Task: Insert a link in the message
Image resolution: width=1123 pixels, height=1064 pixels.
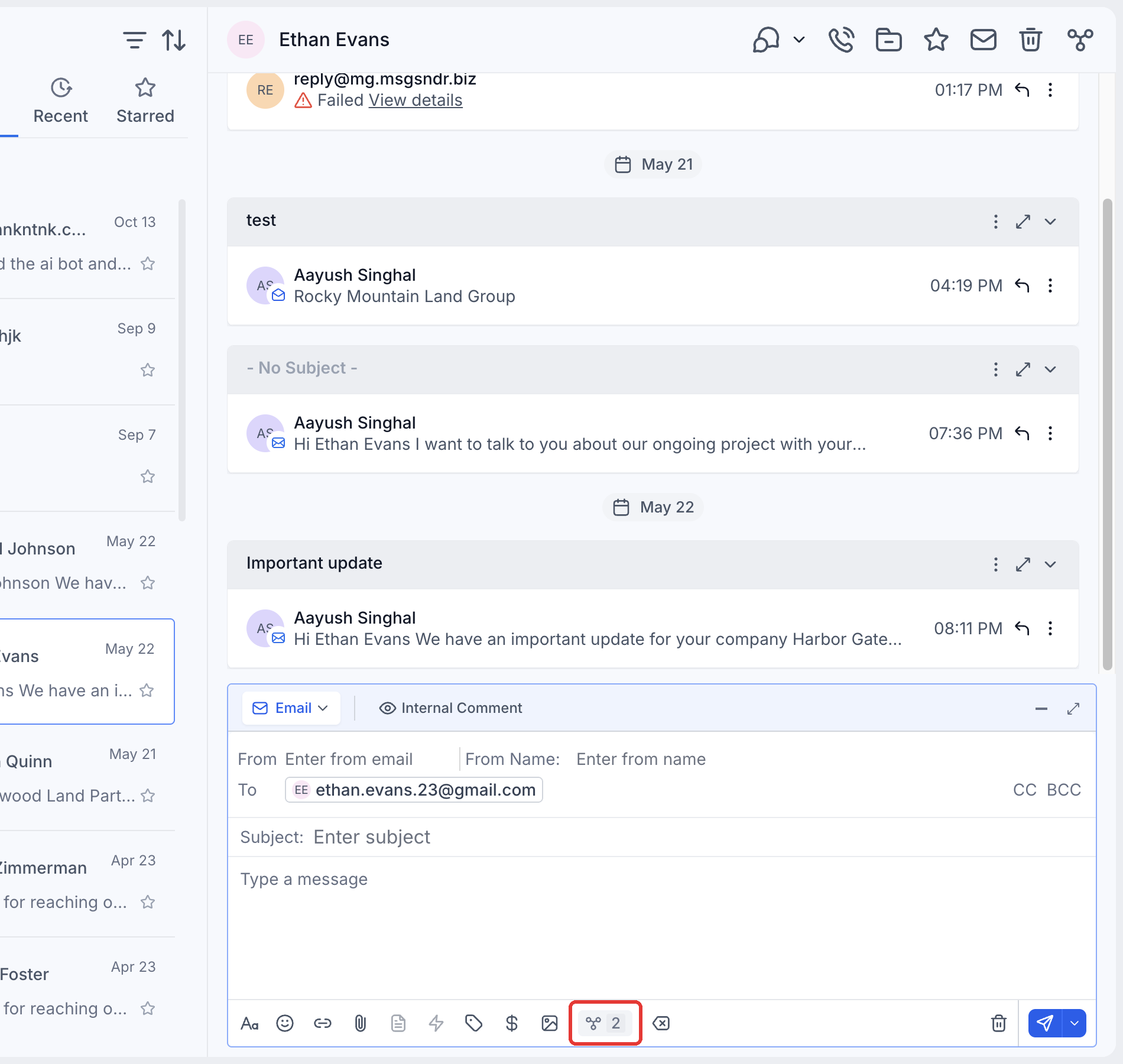Action: pyautogui.click(x=323, y=1023)
